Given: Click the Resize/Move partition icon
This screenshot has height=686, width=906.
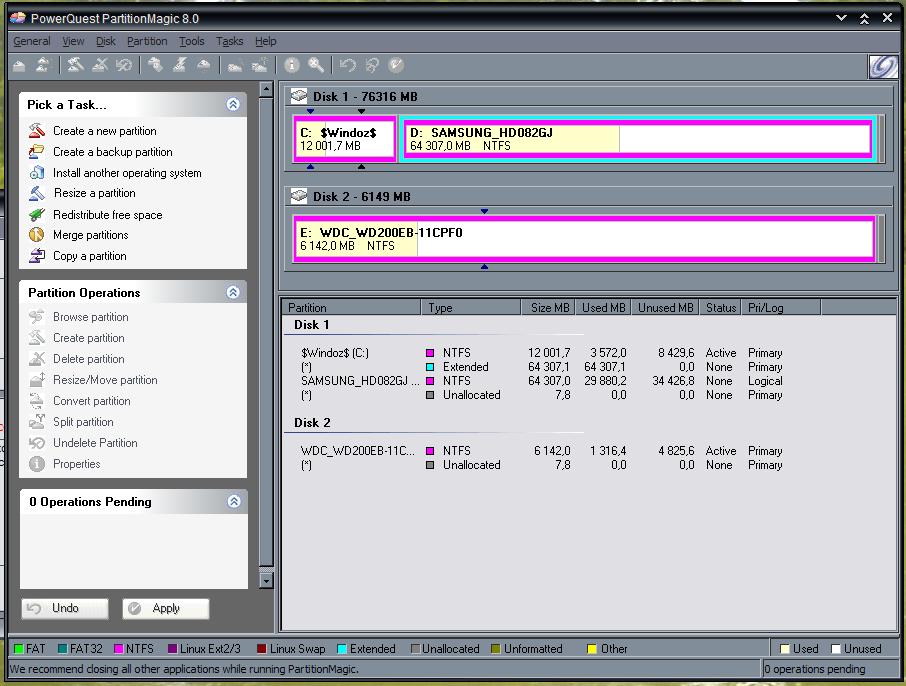Looking at the screenshot, I should point(37,380).
